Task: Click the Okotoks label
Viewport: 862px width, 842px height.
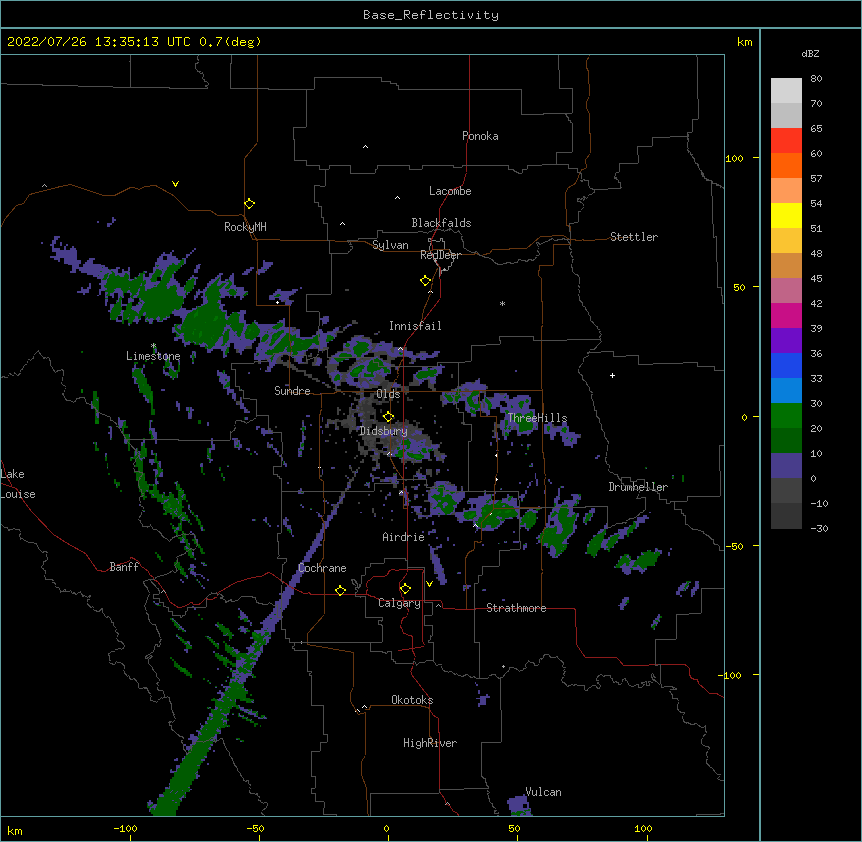Action: click(412, 700)
